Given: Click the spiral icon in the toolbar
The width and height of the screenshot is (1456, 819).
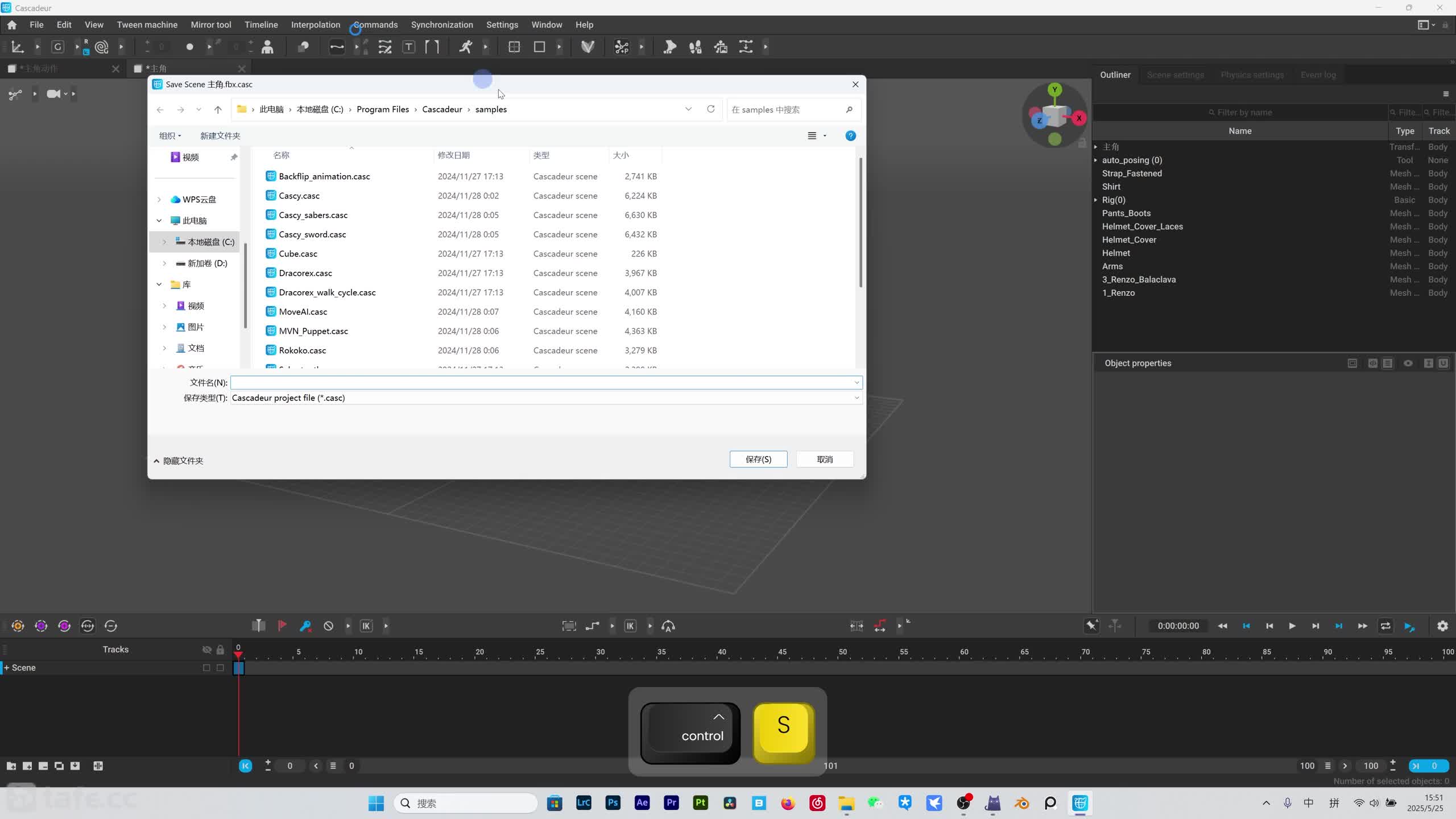Looking at the screenshot, I should pos(102,47).
